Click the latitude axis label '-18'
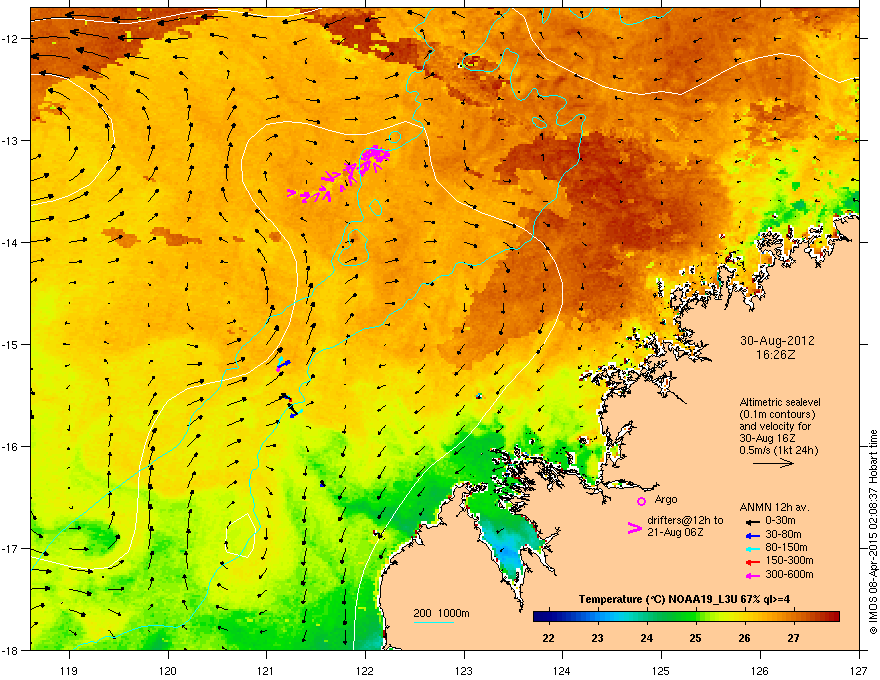Image resolution: width=880 pixels, height=680 pixels. (x=11, y=650)
